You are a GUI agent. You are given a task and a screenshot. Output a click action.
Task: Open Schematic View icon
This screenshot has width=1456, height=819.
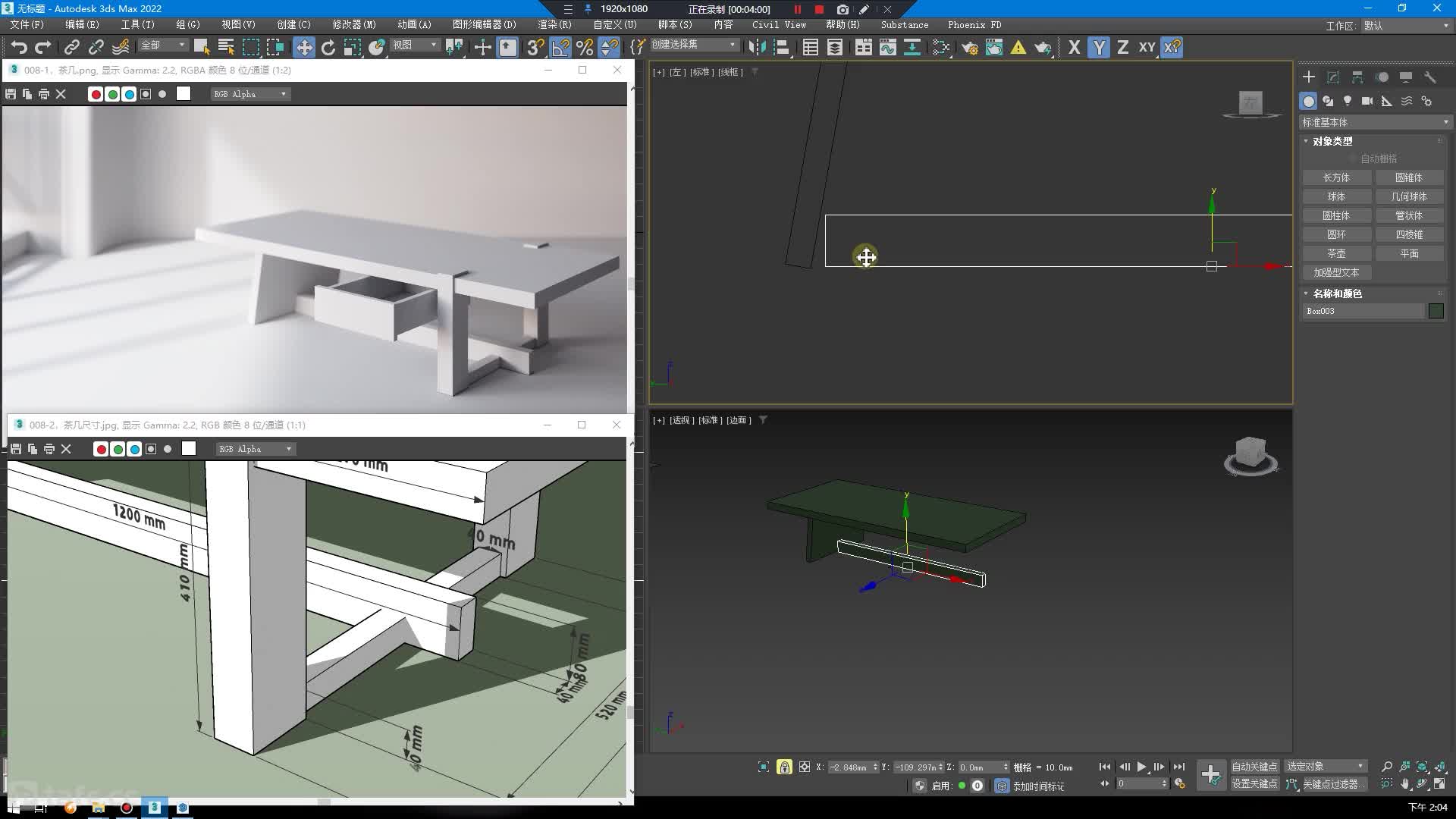coord(912,47)
